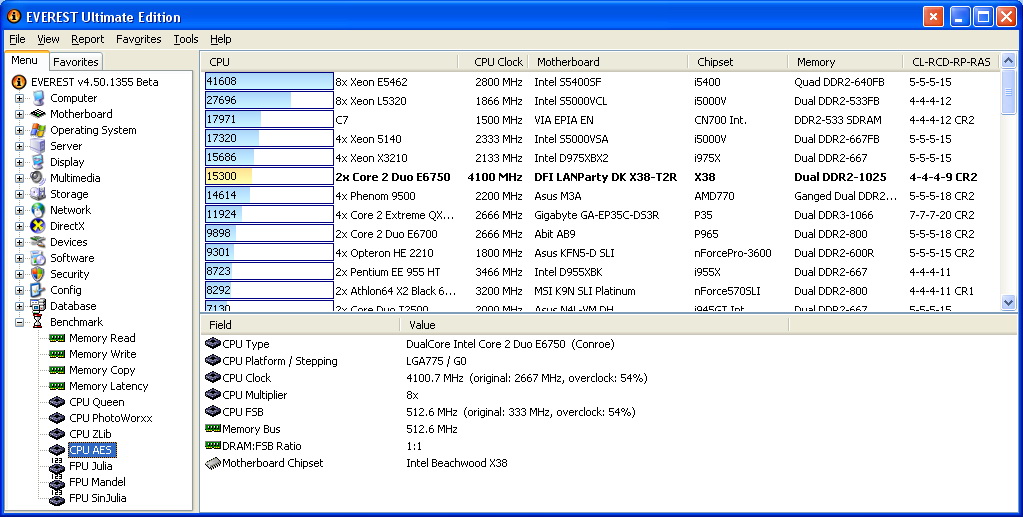Select the CPU AES benchmark

click(91, 450)
